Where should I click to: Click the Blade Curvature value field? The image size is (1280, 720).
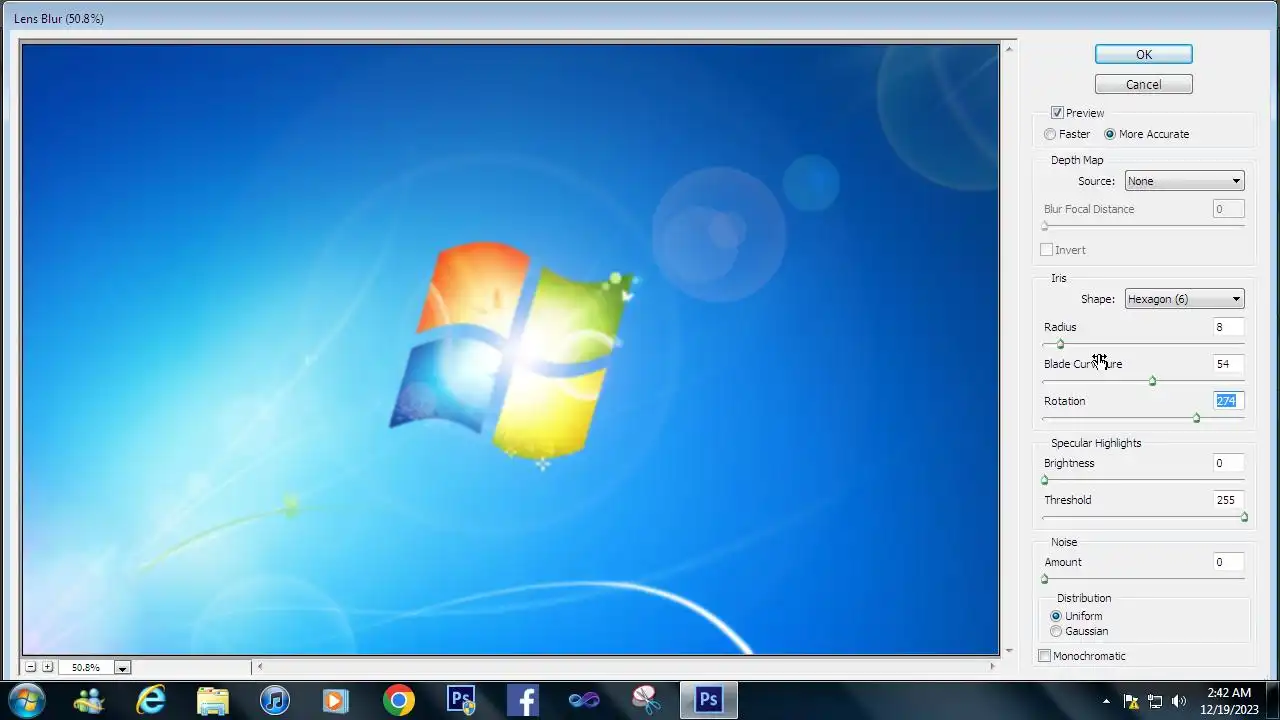pos(1228,364)
